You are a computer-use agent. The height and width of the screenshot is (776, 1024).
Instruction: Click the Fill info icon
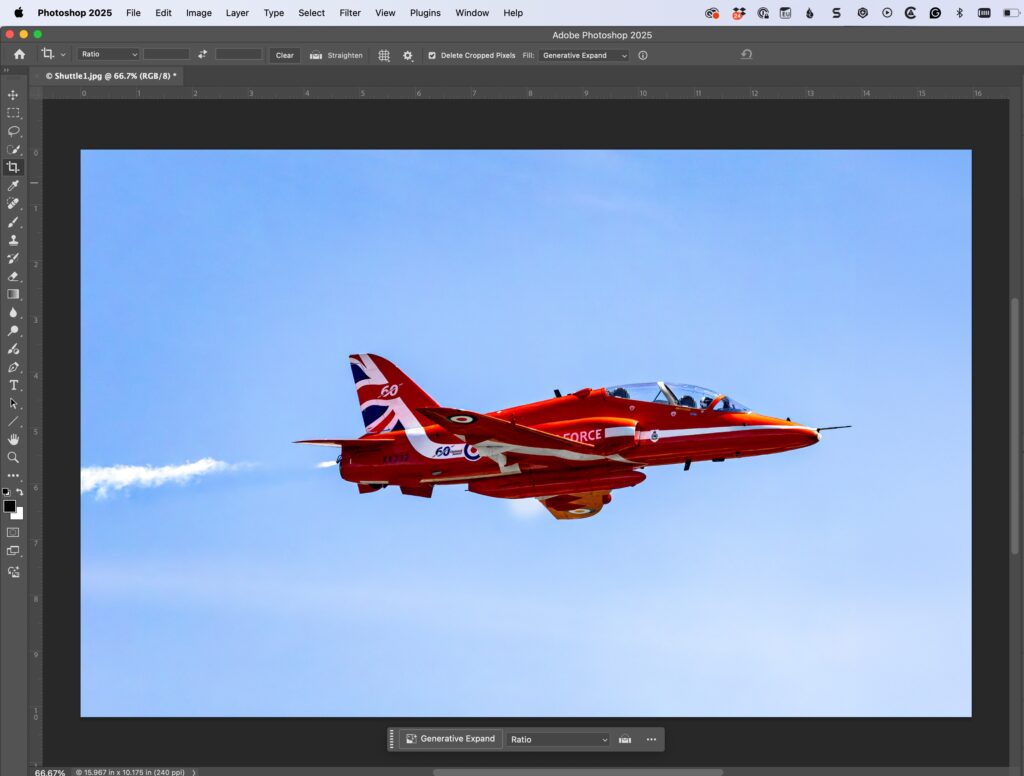(643, 56)
